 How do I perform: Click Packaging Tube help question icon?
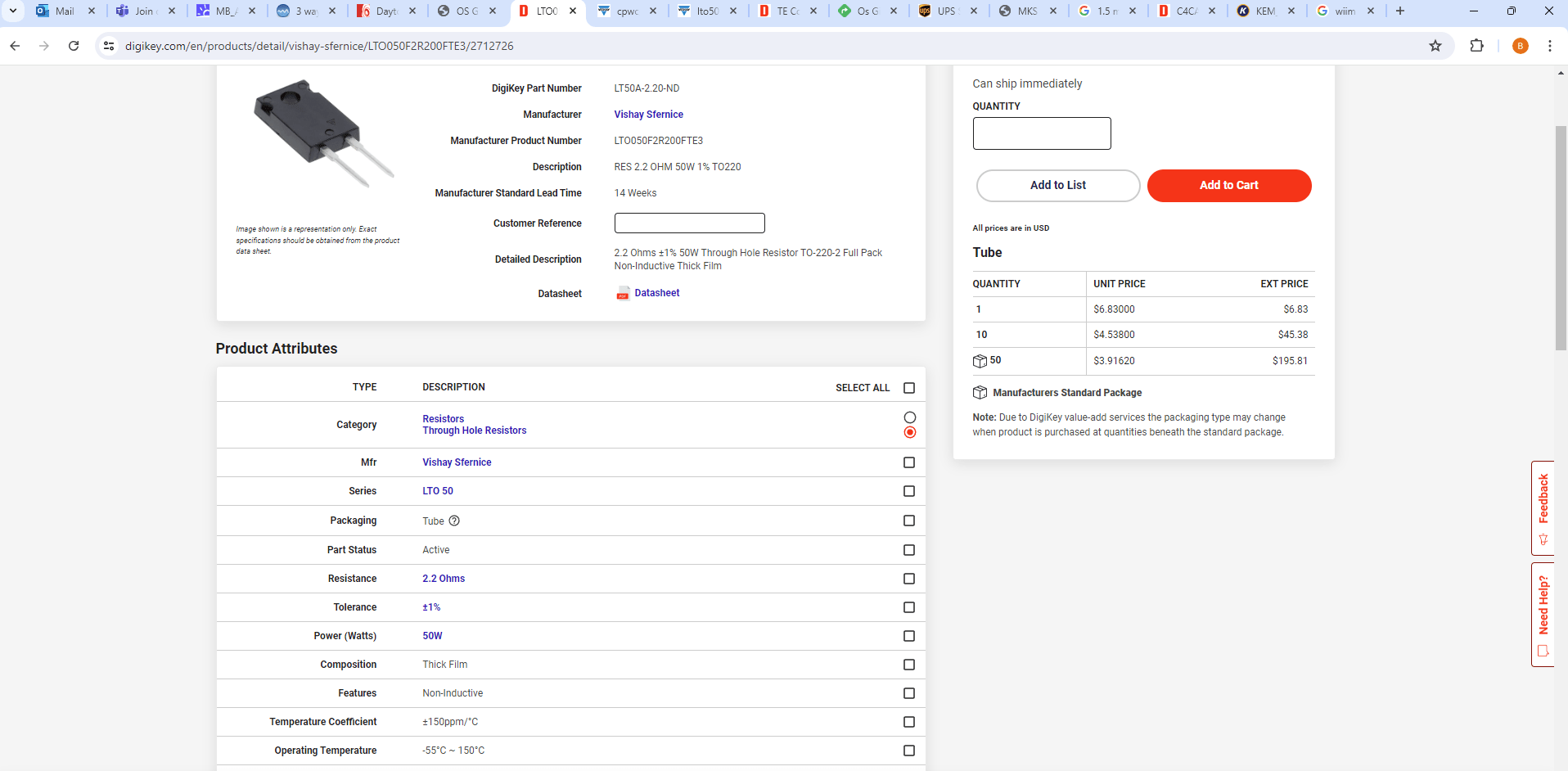click(x=454, y=521)
